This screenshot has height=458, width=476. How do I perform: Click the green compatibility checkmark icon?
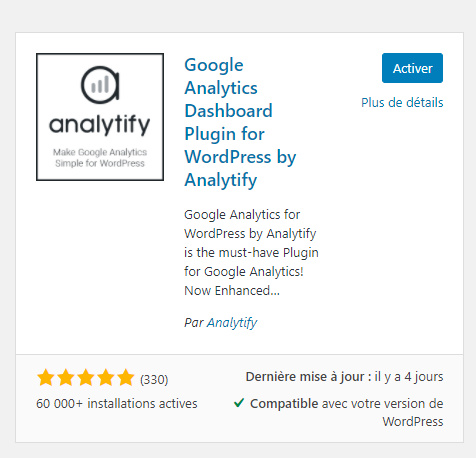pyautogui.click(x=239, y=403)
